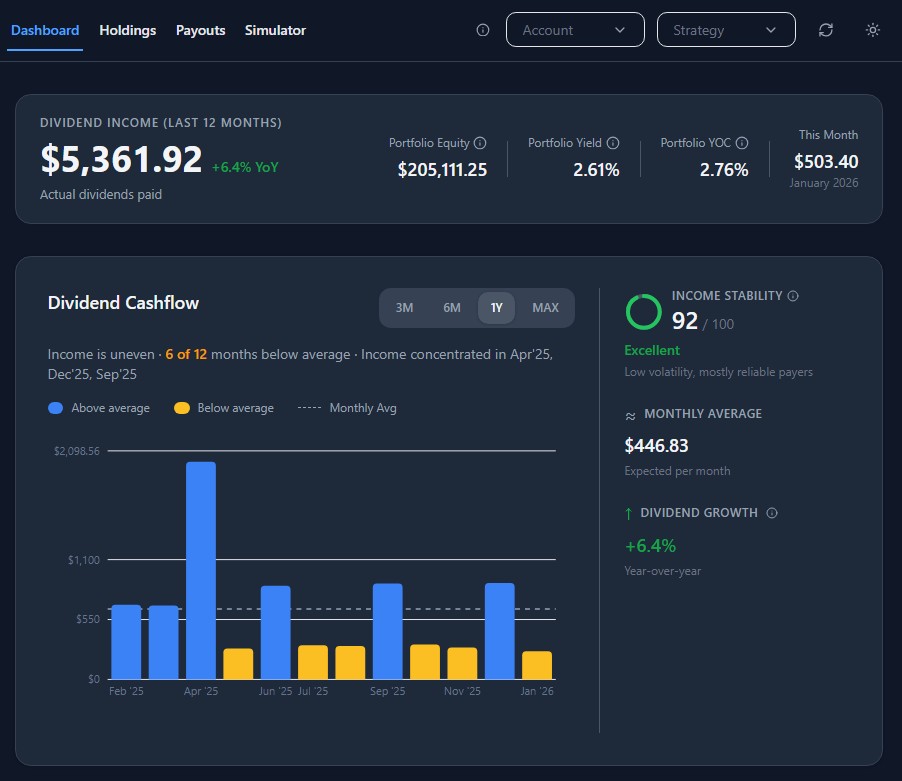This screenshot has height=781, width=902.
Task: Toggle the light/dark theme sun icon
Action: click(873, 30)
